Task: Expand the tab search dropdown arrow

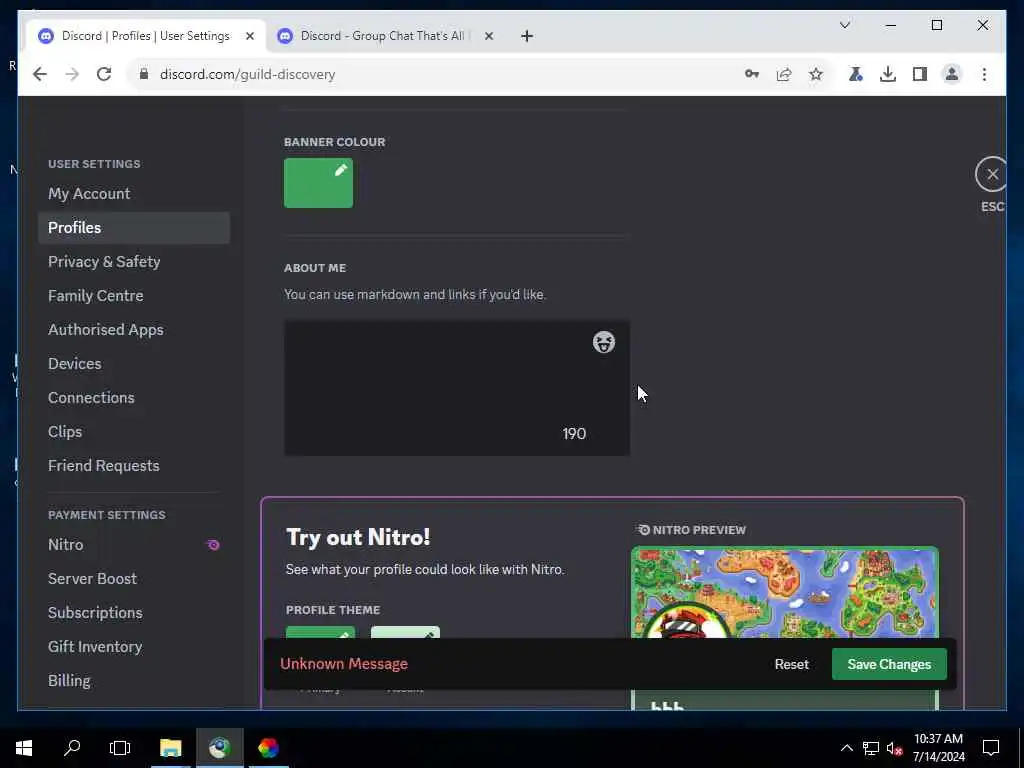Action: click(x=844, y=25)
